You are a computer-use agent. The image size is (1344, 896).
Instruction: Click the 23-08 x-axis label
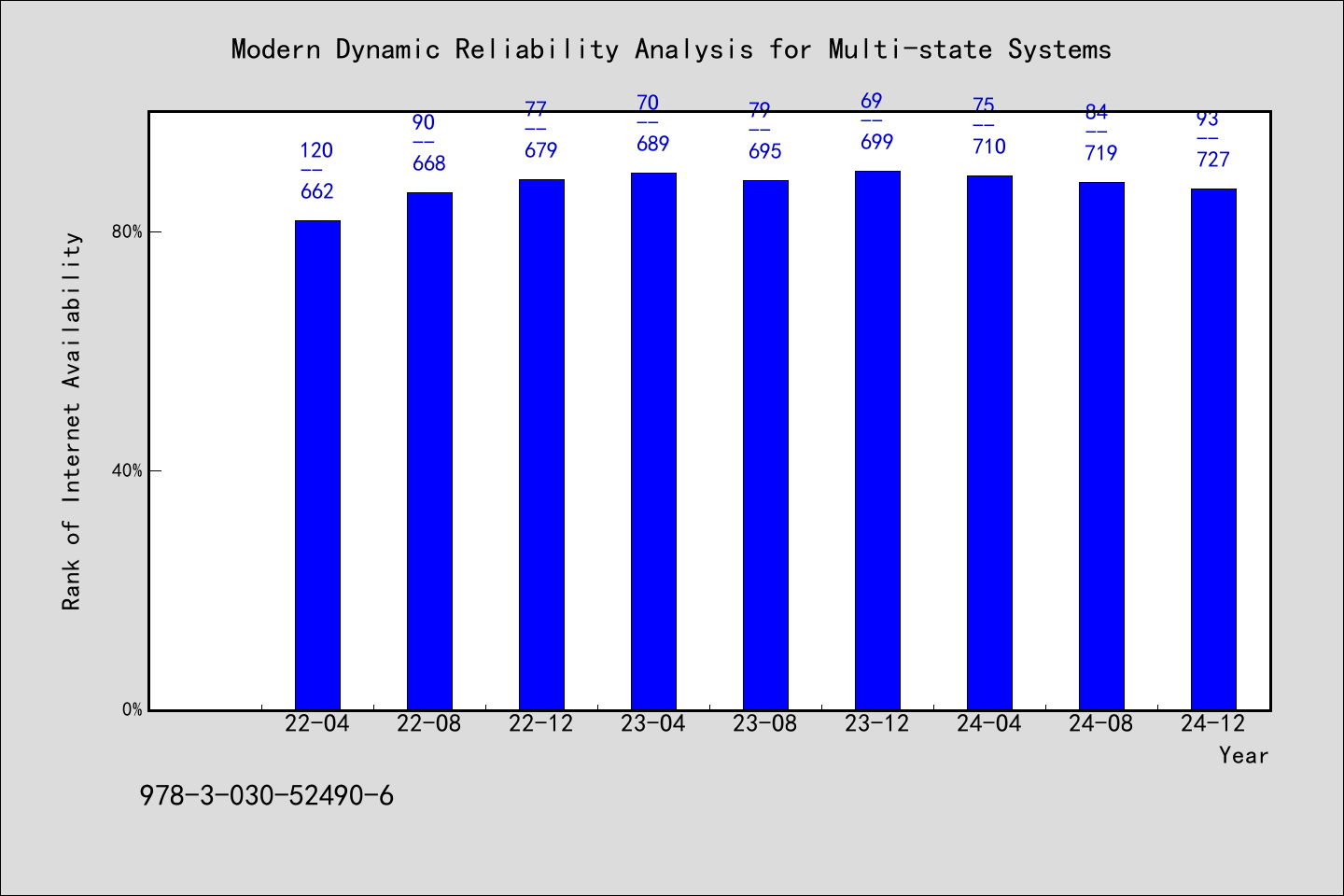765,723
